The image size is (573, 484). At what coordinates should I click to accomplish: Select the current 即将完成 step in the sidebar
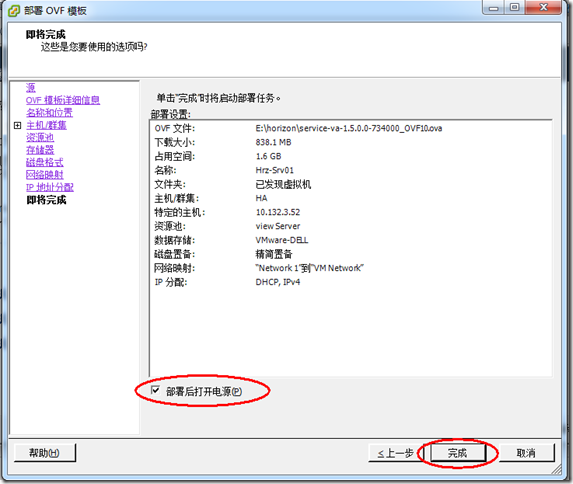(x=46, y=200)
